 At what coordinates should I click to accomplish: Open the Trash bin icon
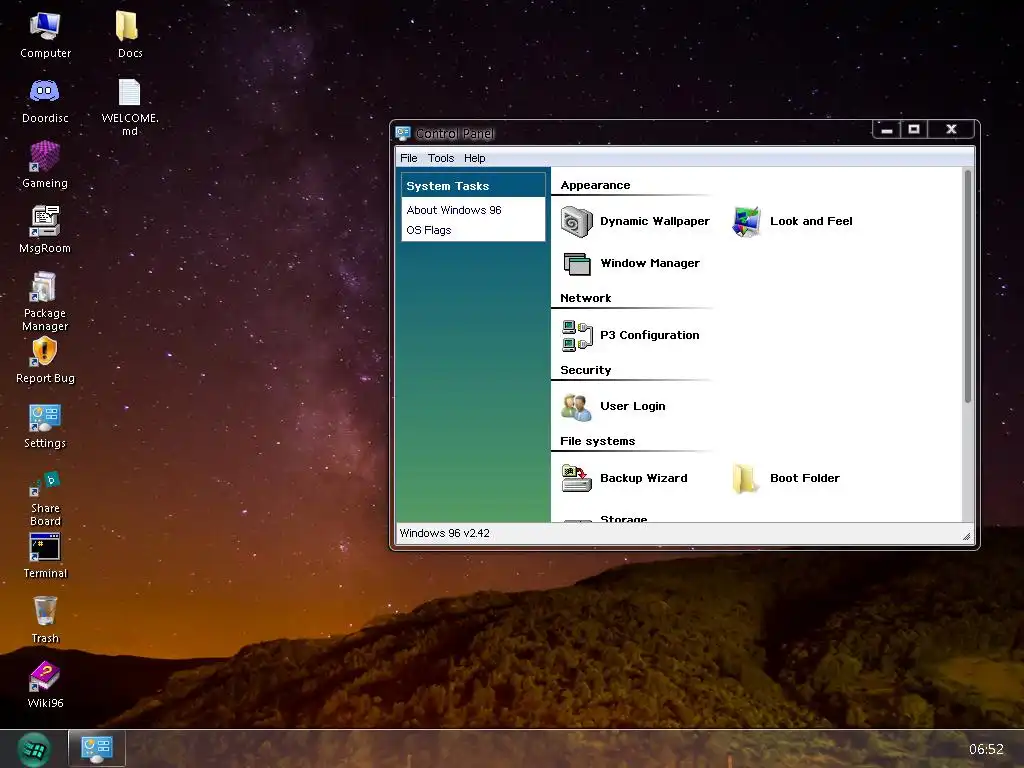click(45, 620)
